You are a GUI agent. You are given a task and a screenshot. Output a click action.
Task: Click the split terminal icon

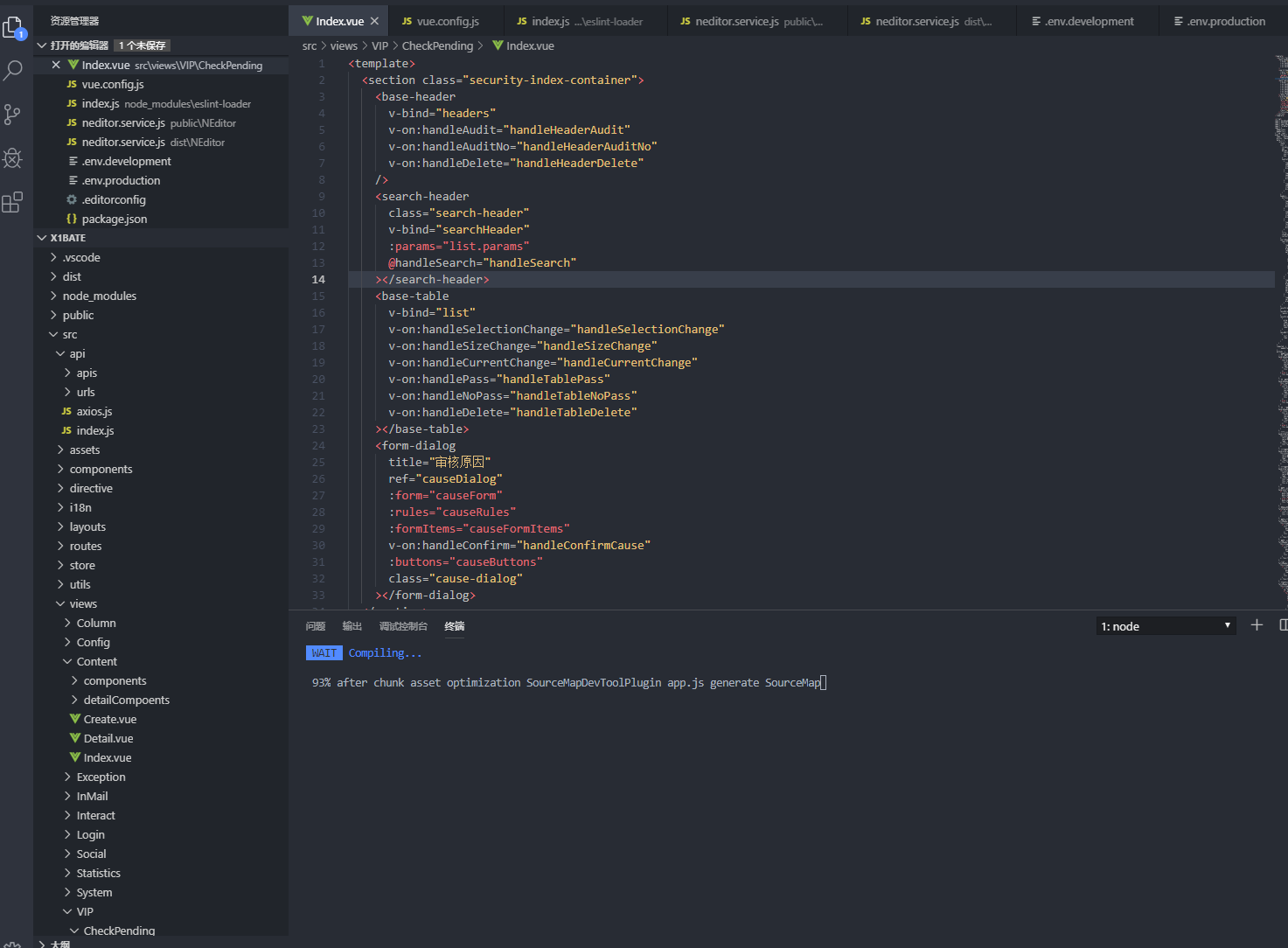(1283, 625)
